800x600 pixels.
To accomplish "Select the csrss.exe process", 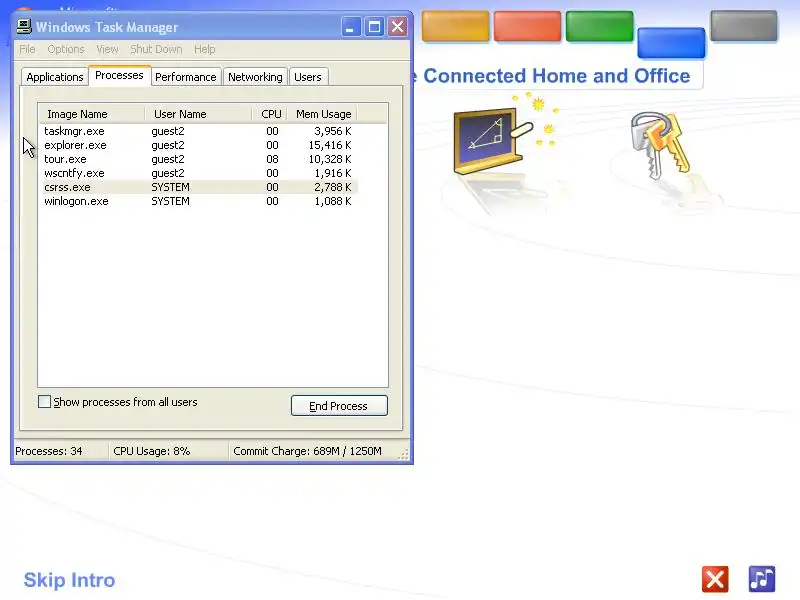I will pyautogui.click(x=199, y=187).
